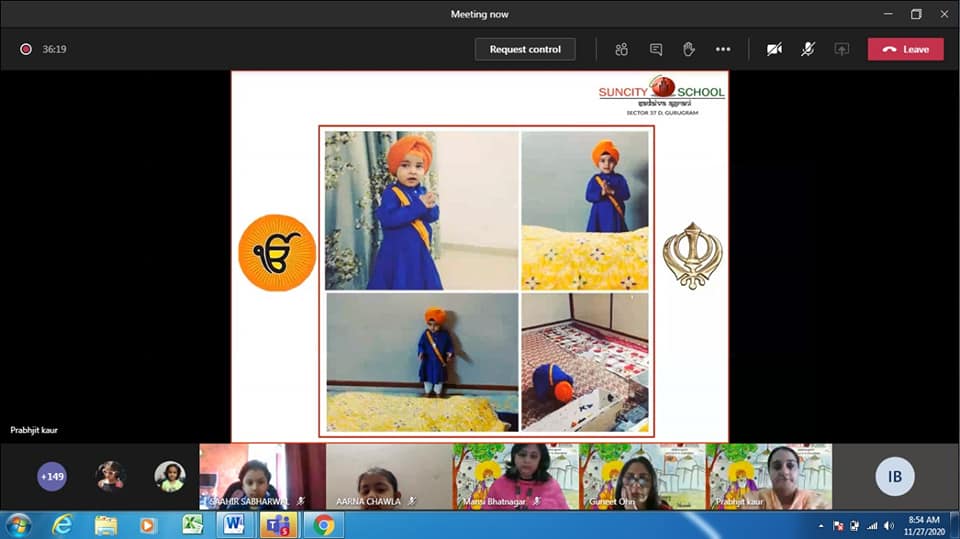Click the golden Khanda emblem
960x539 pixels.
[692, 255]
